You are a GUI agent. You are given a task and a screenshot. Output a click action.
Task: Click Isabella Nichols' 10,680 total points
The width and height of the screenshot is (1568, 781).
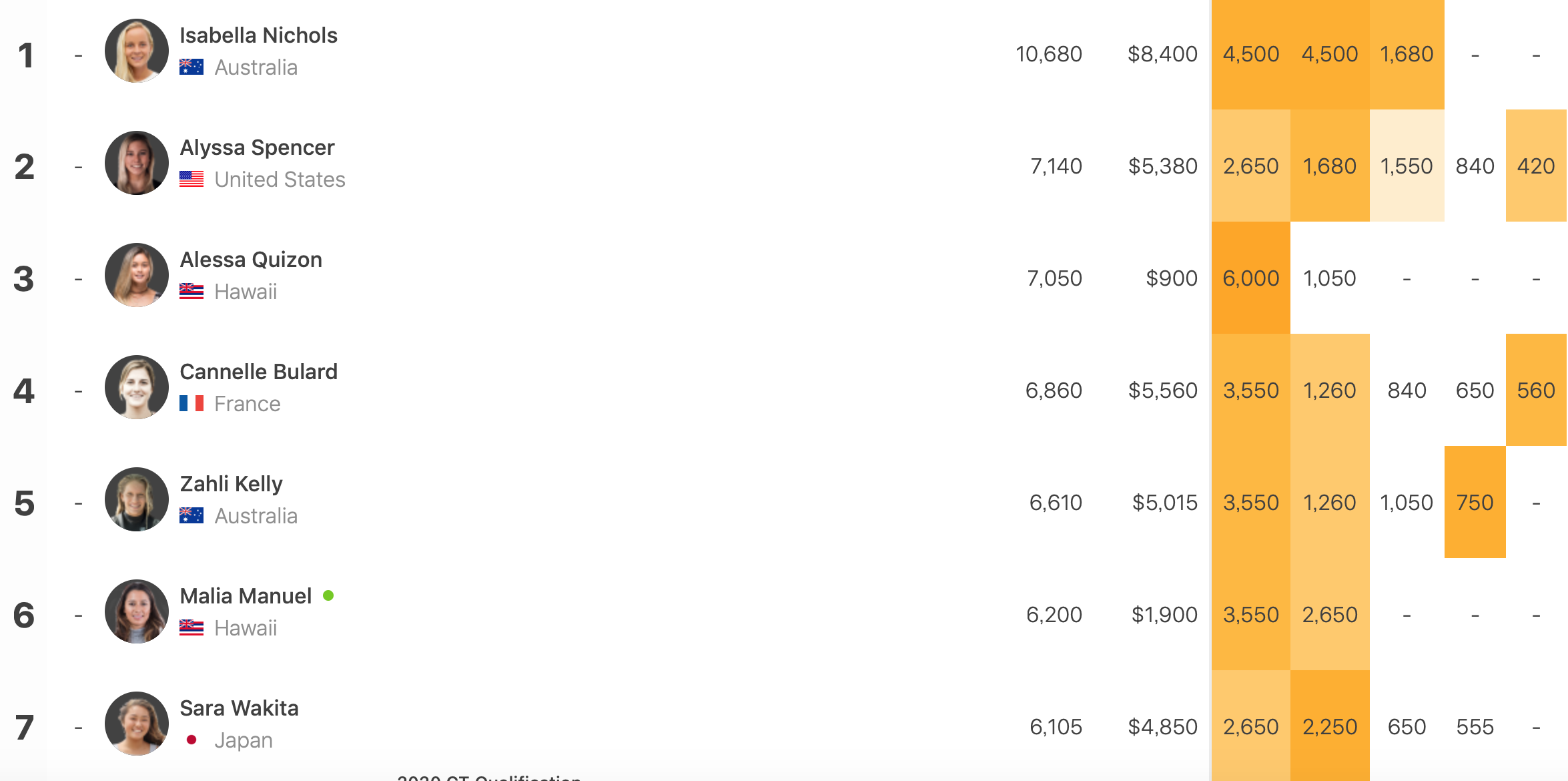tap(1048, 53)
